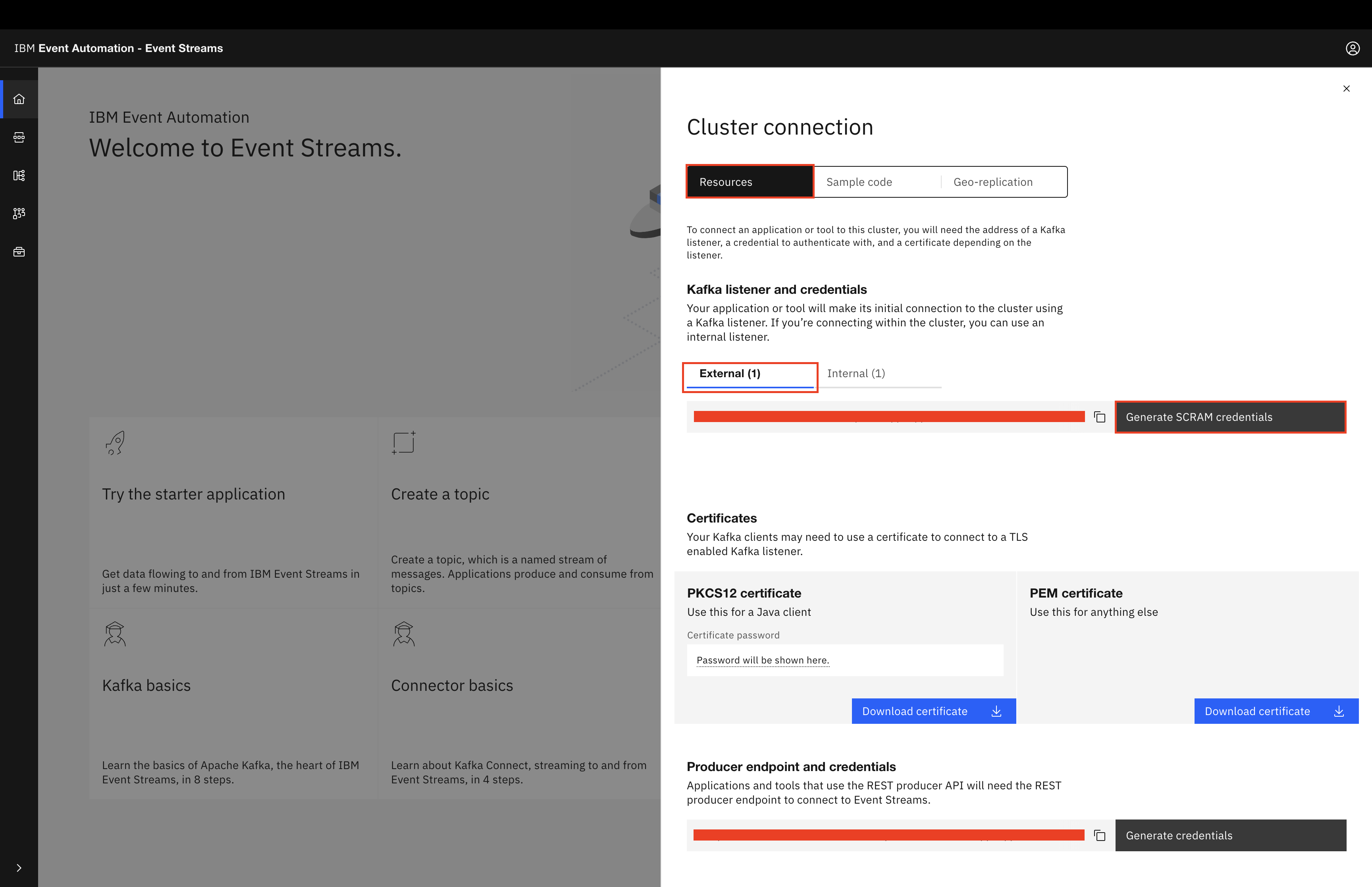The height and width of the screenshot is (887, 1372).
Task: Open the Schema registry sidebar icon
Action: [19, 175]
